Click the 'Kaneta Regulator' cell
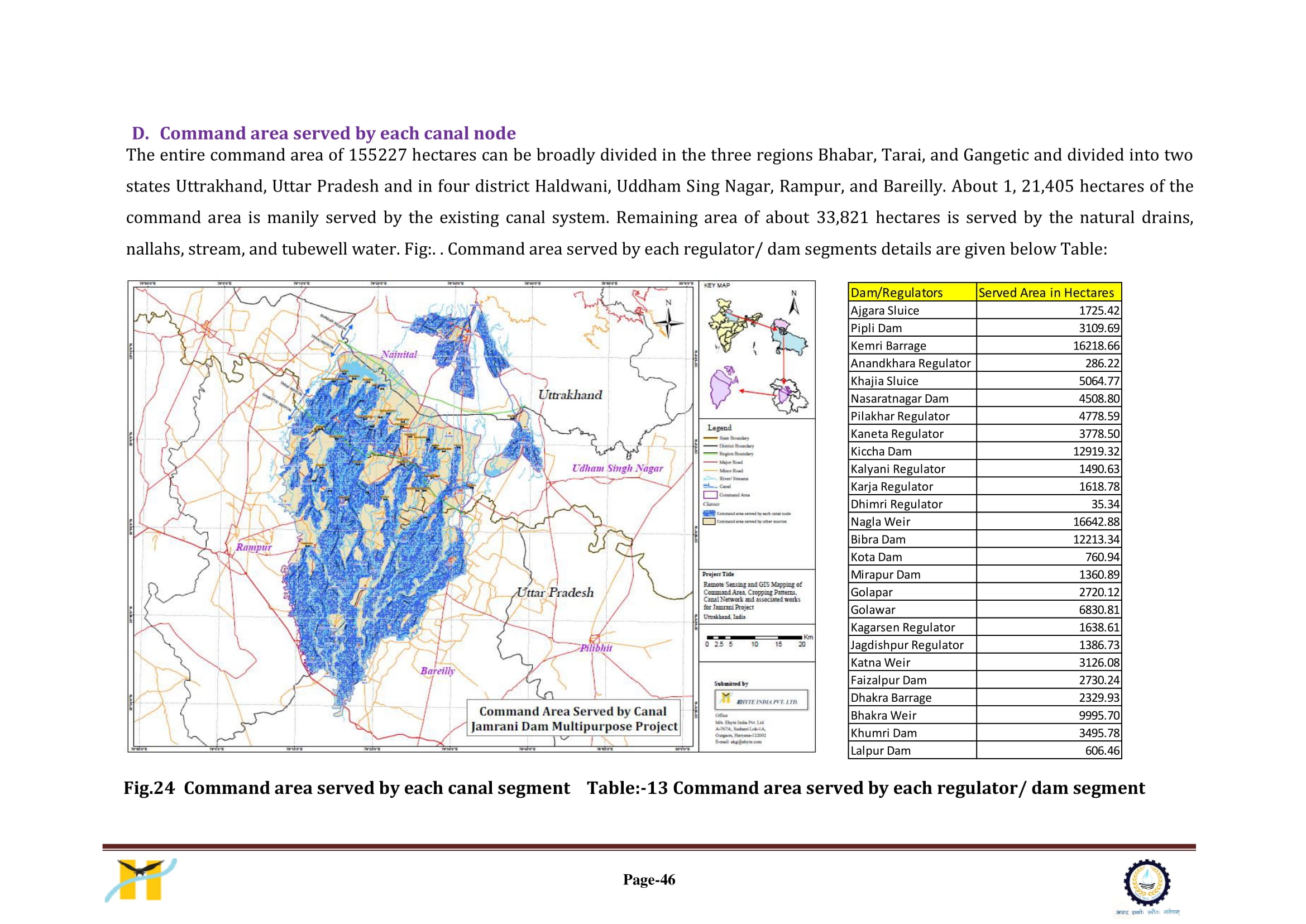This screenshot has width=1306, height=924. coord(912,434)
